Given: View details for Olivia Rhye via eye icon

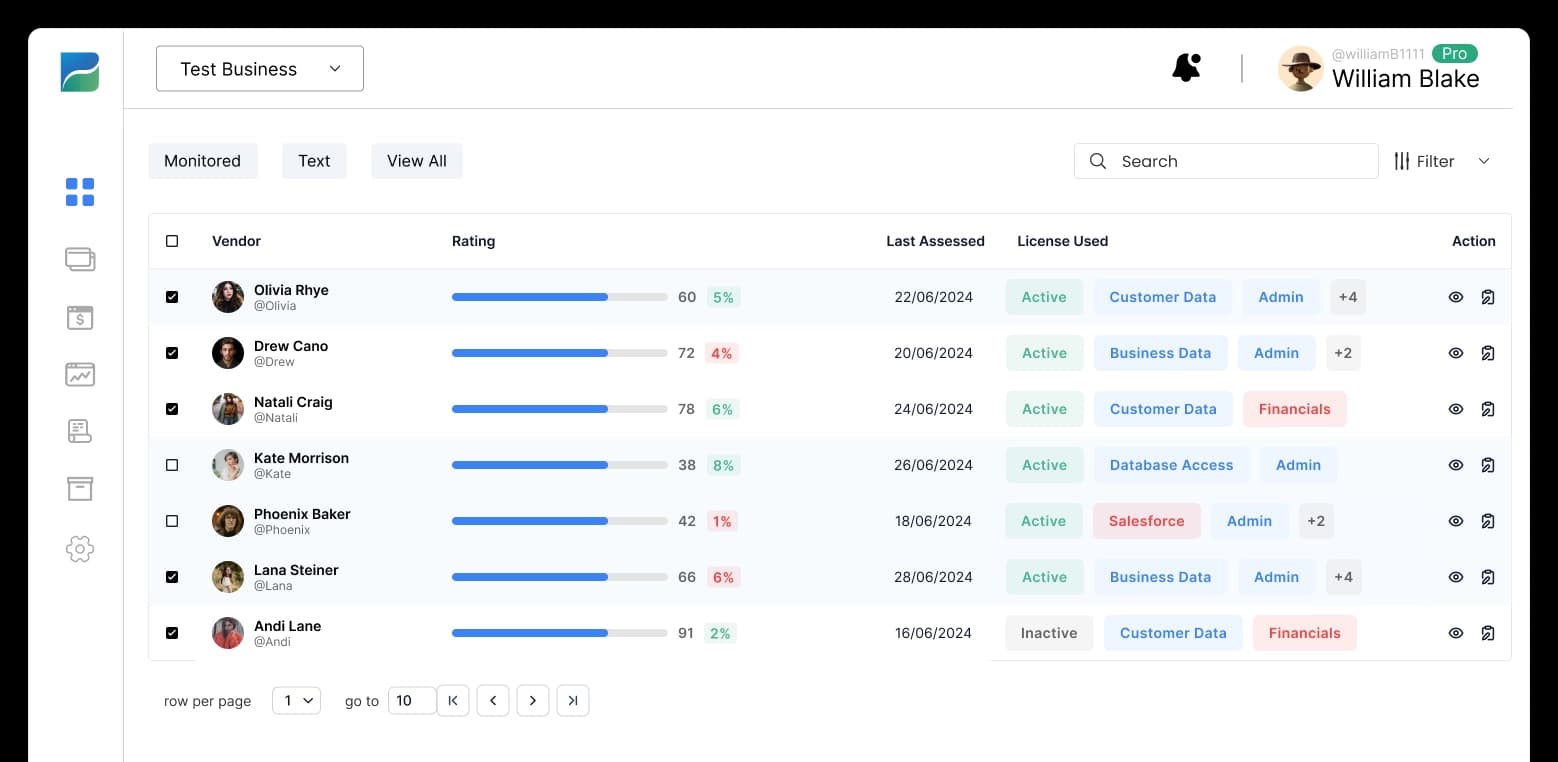Looking at the screenshot, I should tap(1456, 297).
